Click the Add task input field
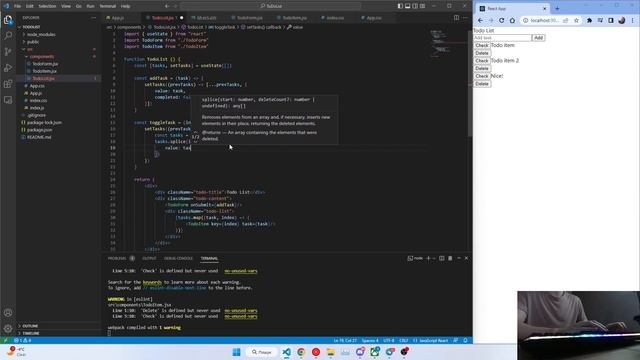640x360 pixels. tap(502, 38)
